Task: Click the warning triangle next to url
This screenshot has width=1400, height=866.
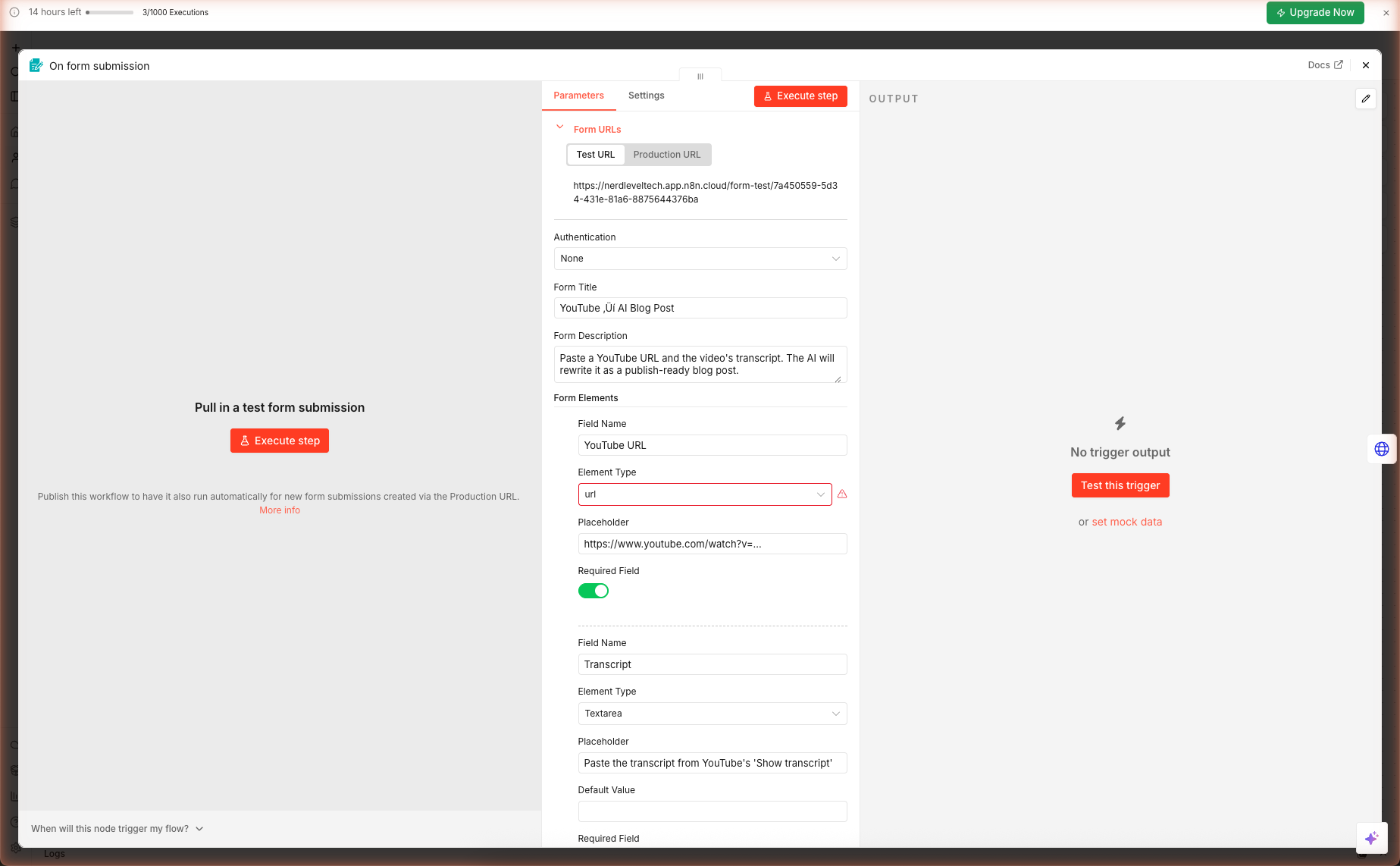Action: [x=842, y=494]
